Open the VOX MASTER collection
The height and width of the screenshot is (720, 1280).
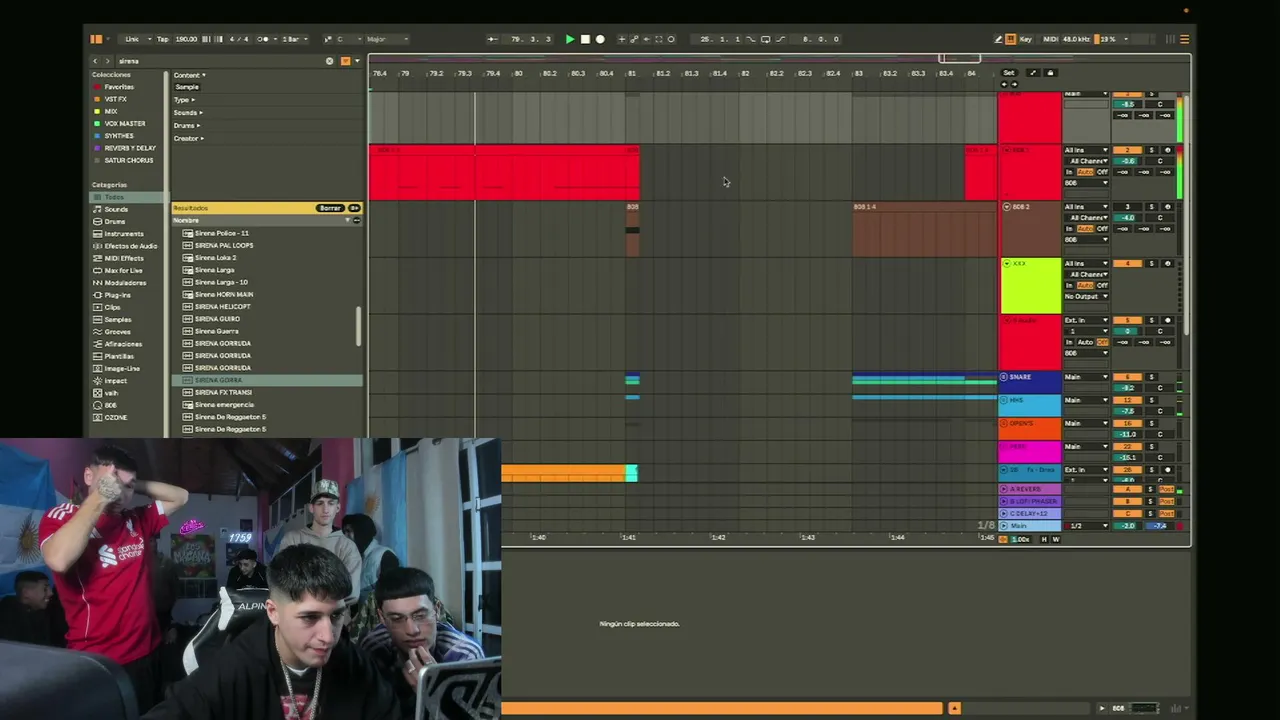click(x=125, y=124)
